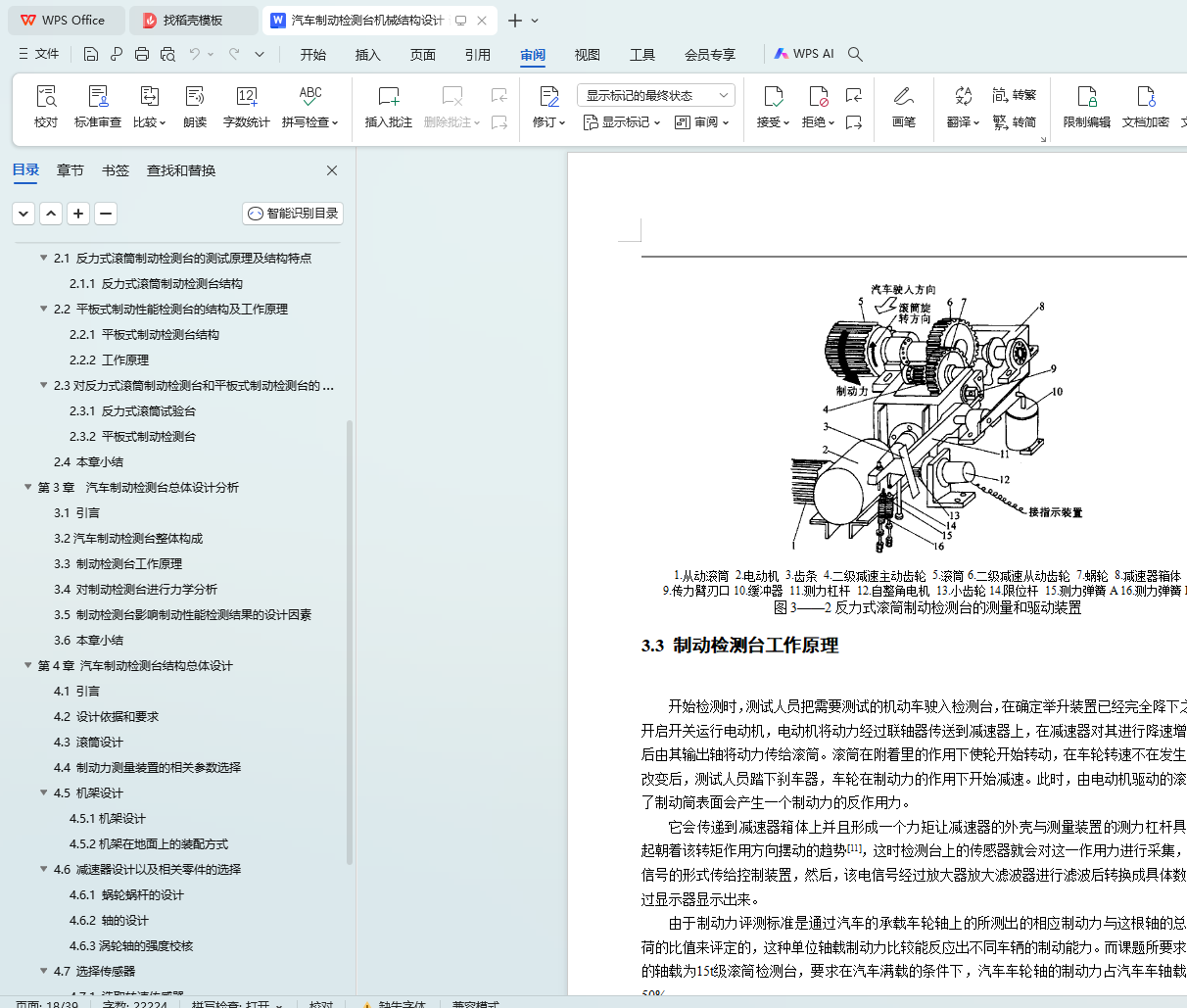Click 转简 convert to simplified Chinese
This screenshot has width=1187, height=1008.
[x=1015, y=122]
